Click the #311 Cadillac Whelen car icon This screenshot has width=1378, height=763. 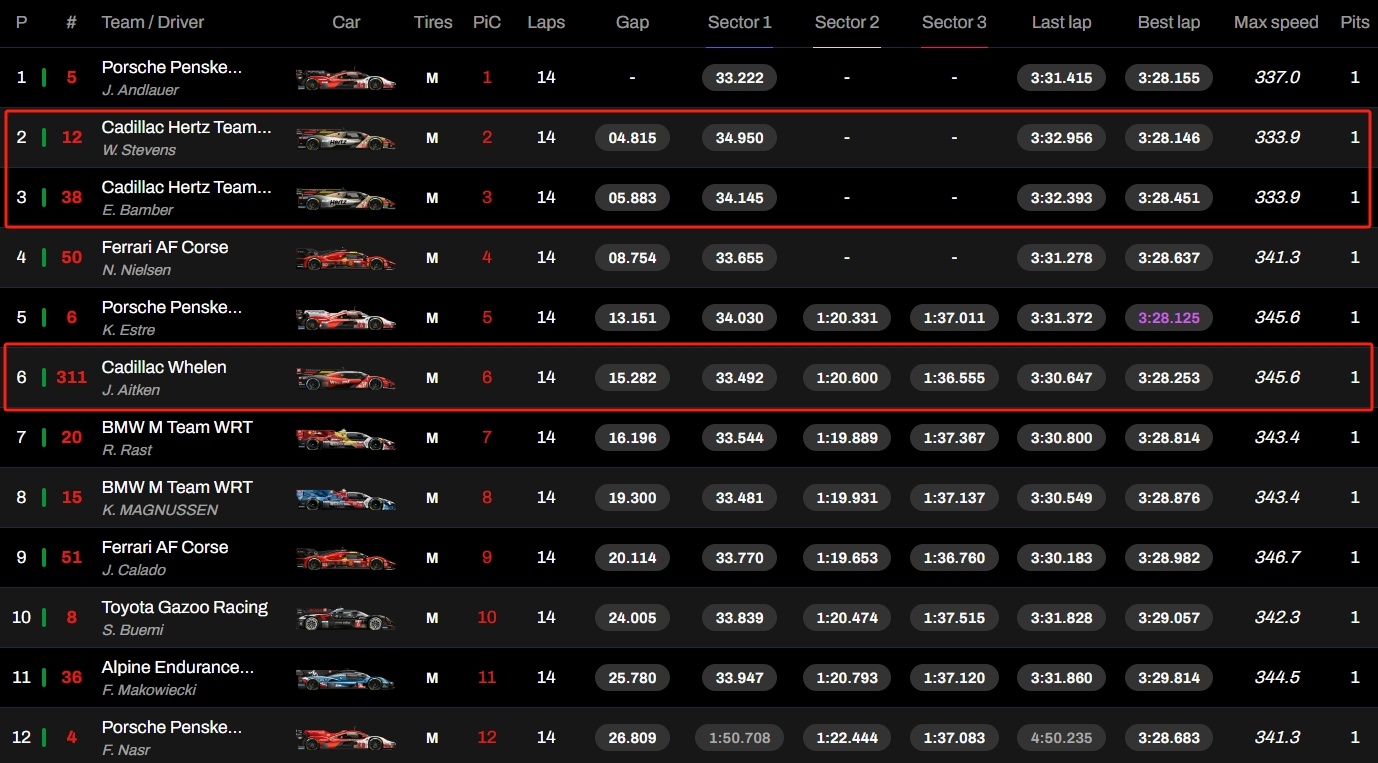[346, 378]
